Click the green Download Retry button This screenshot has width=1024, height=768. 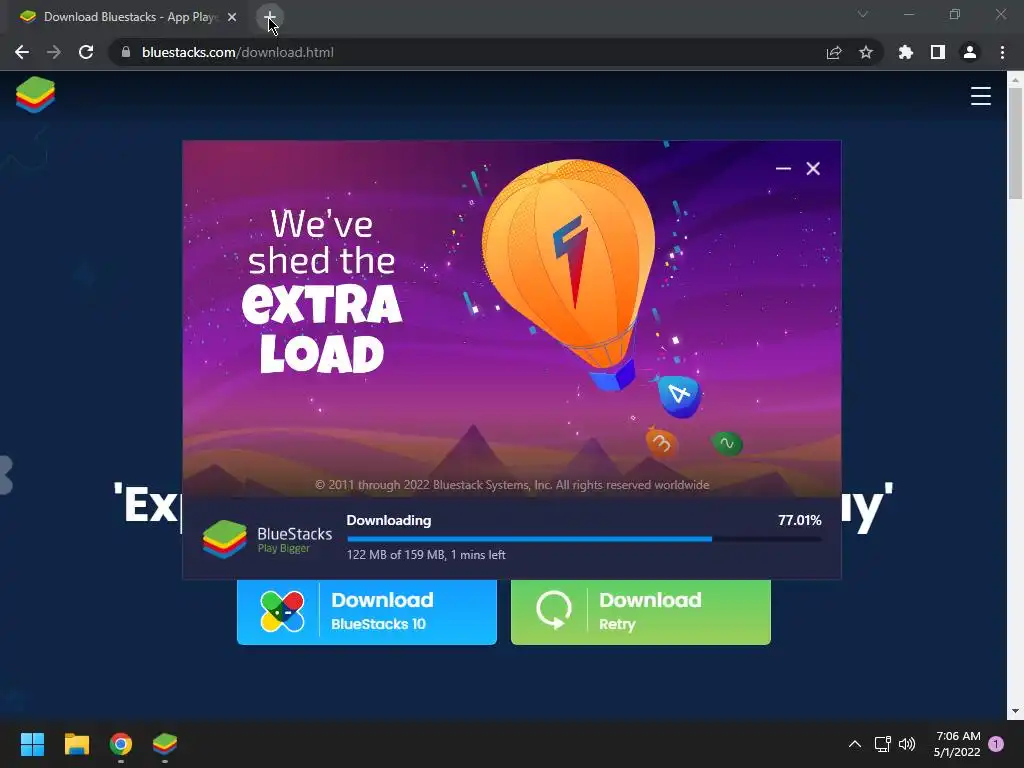(641, 612)
